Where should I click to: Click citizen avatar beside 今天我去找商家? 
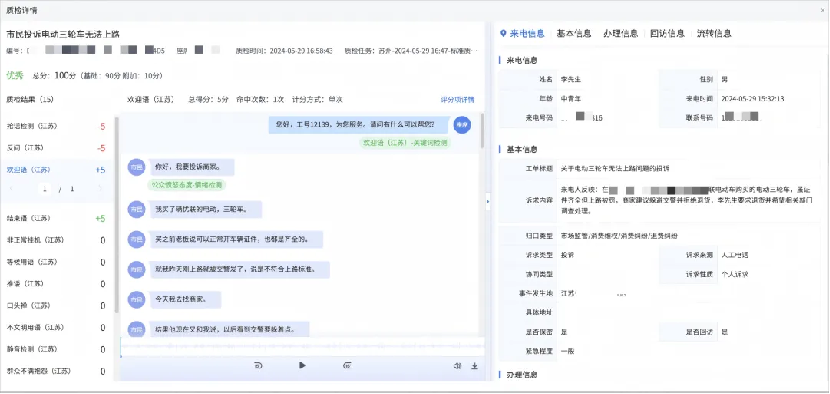point(137,300)
